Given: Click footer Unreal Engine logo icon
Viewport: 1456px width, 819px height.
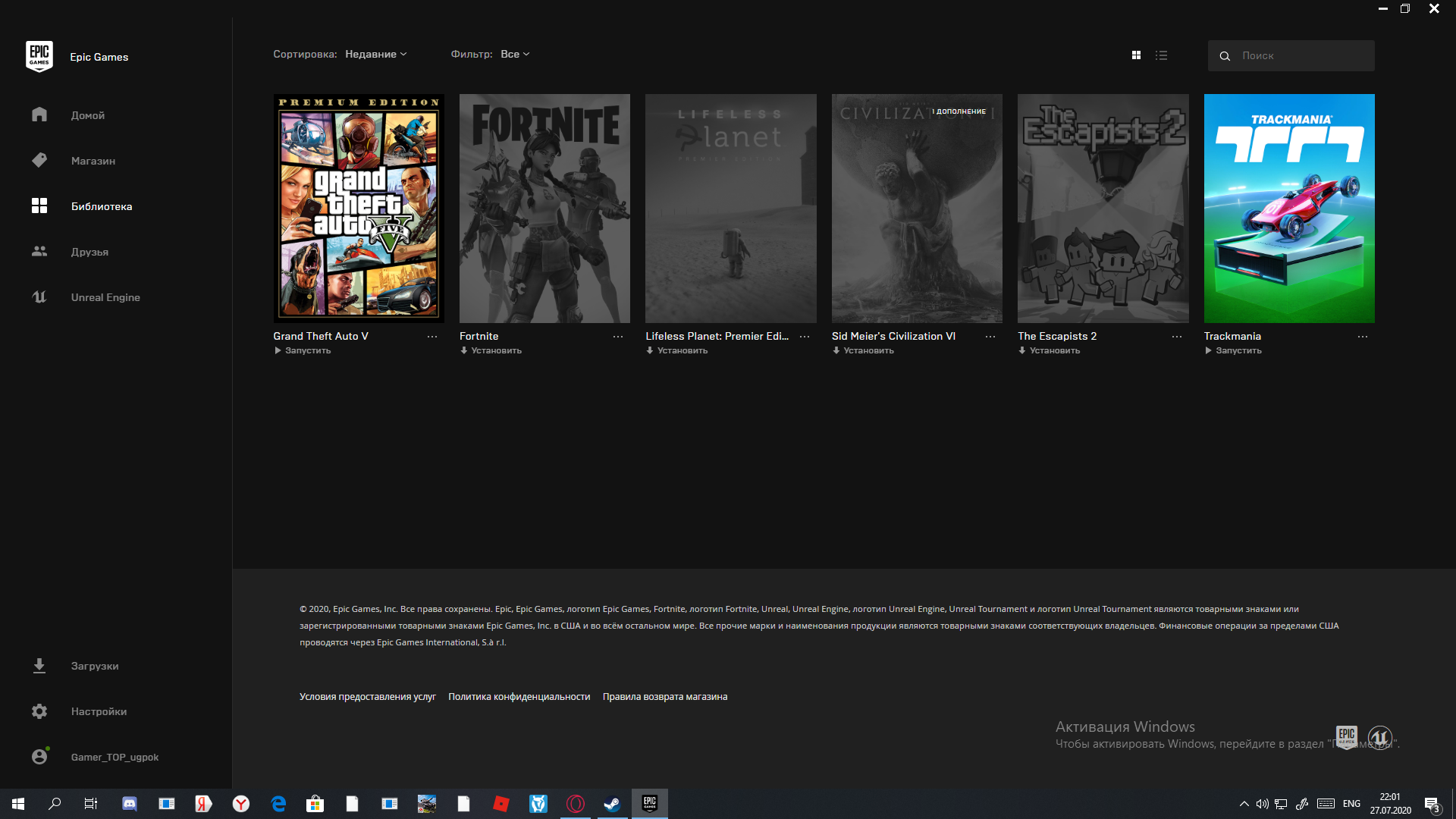Looking at the screenshot, I should coord(1379,736).
